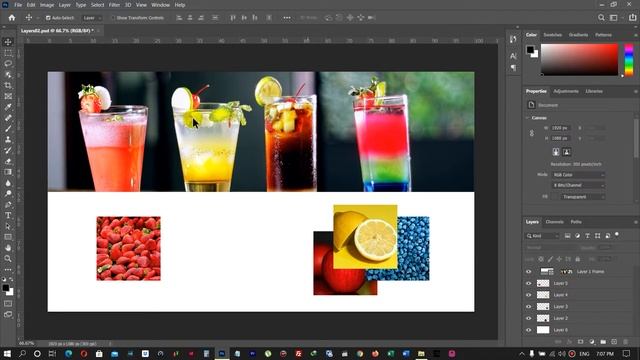Click the ENG language indicator in taskbar
The width and height of the screenshot is (640, 360).
click(x=584, y=353)
